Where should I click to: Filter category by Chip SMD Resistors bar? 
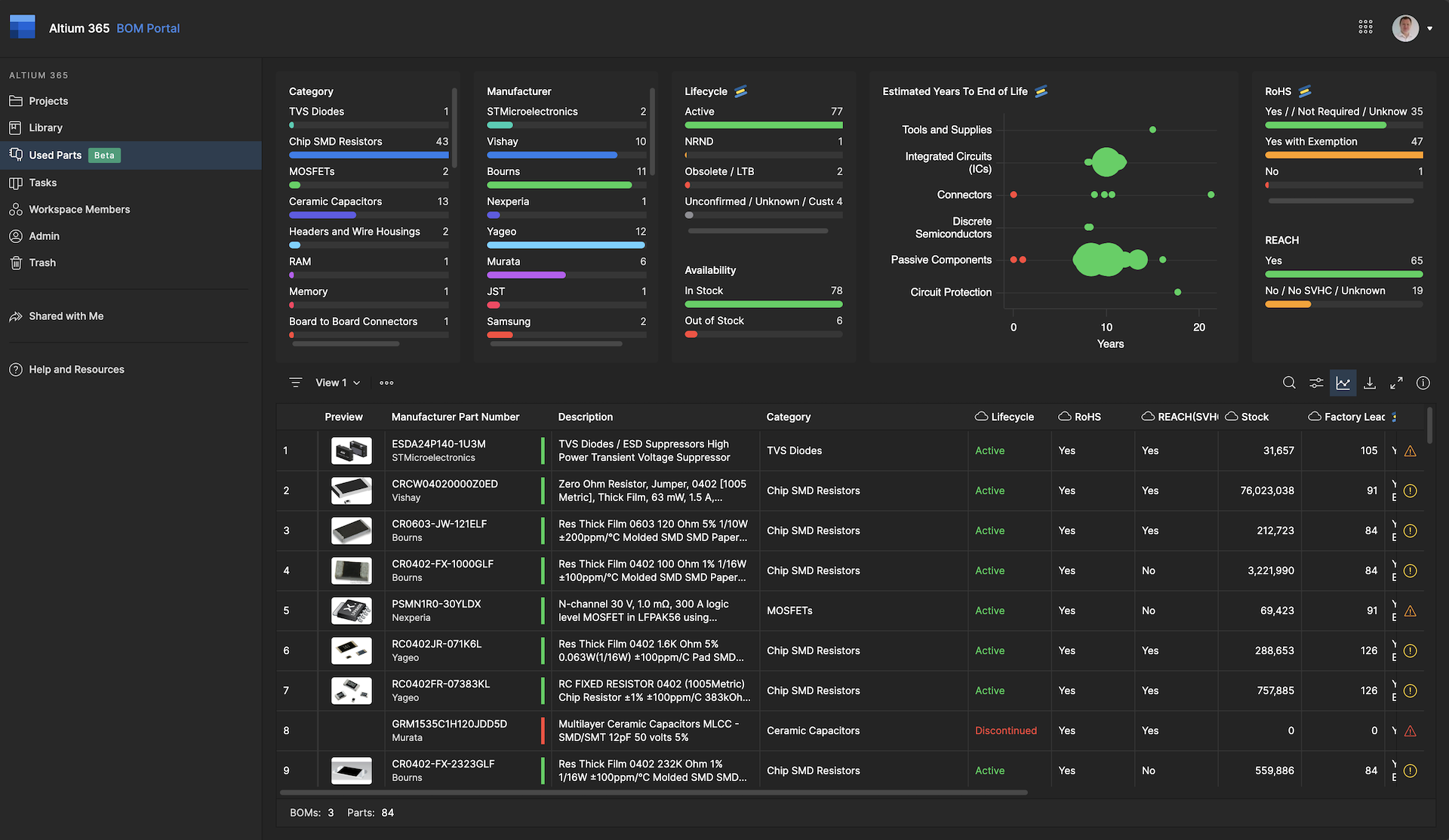(368, 155)
